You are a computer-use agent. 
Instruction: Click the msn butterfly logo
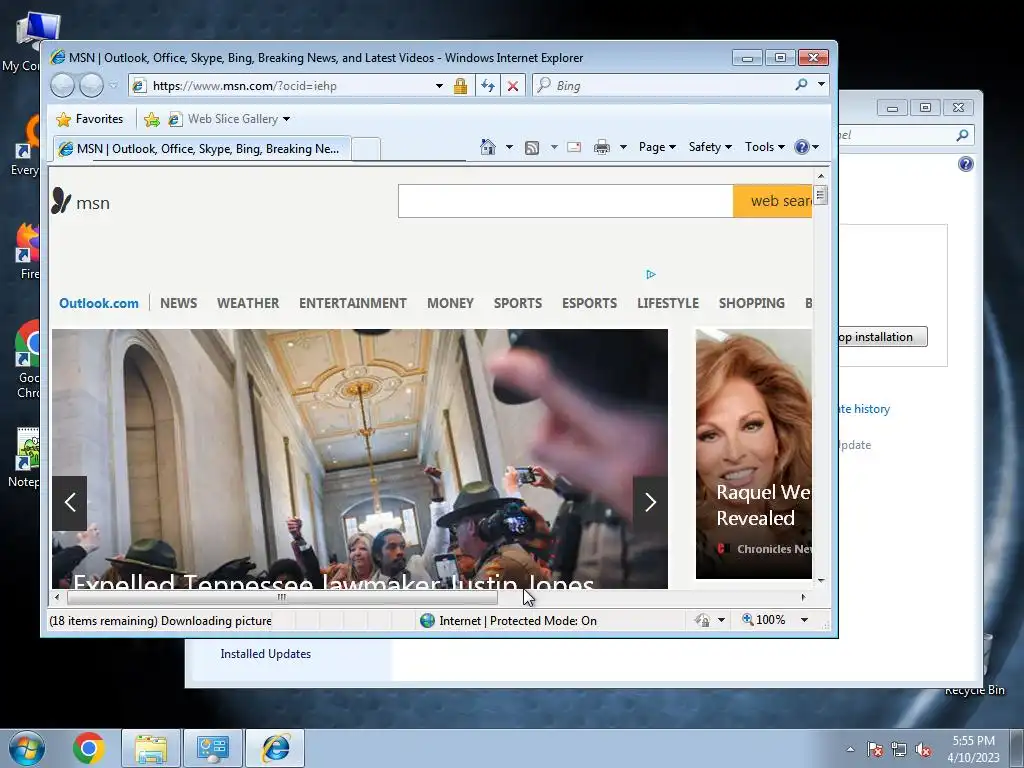[80, 202]
